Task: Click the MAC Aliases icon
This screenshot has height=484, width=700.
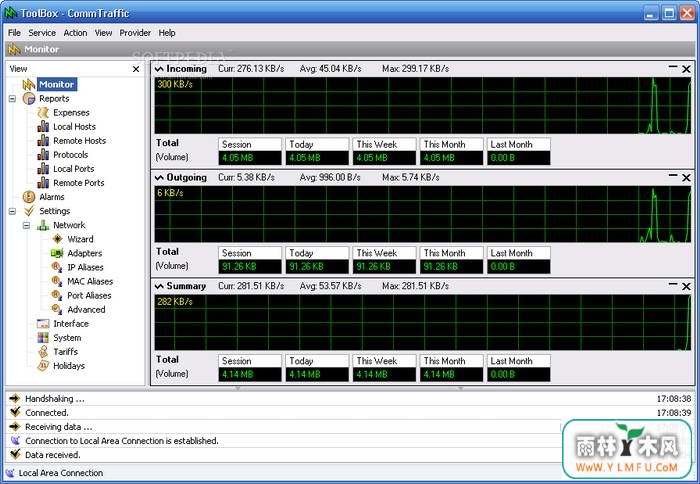Action: (57, 281)
